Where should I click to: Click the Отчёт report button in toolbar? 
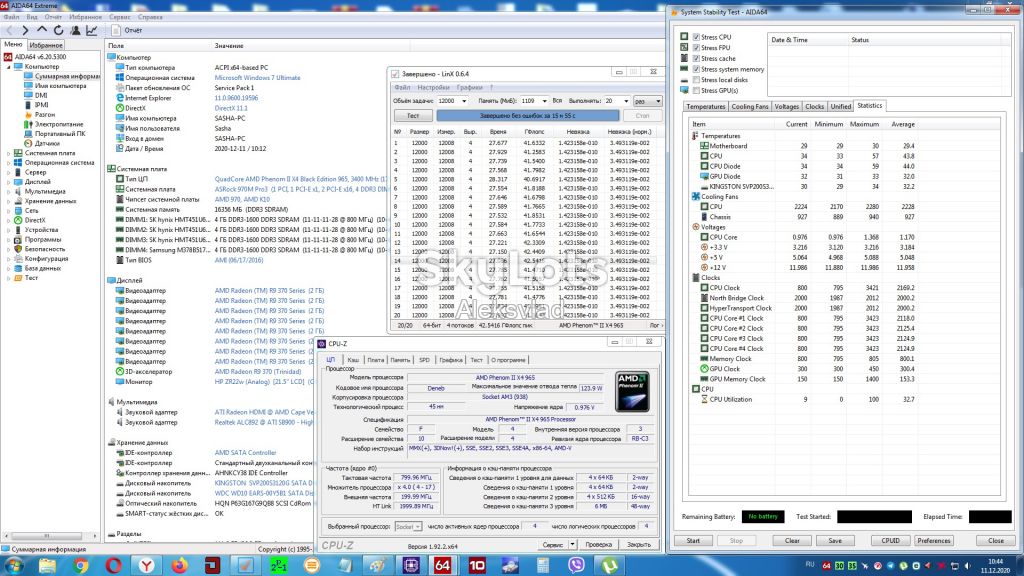[x=127, y=30]
